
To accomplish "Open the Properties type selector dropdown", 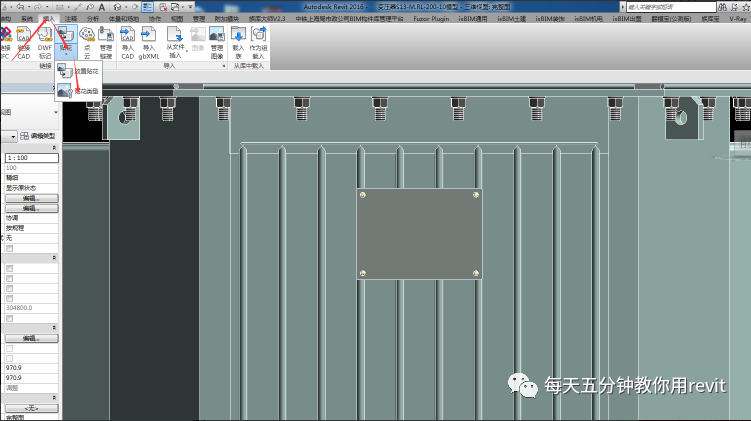I will coord(56,112).
